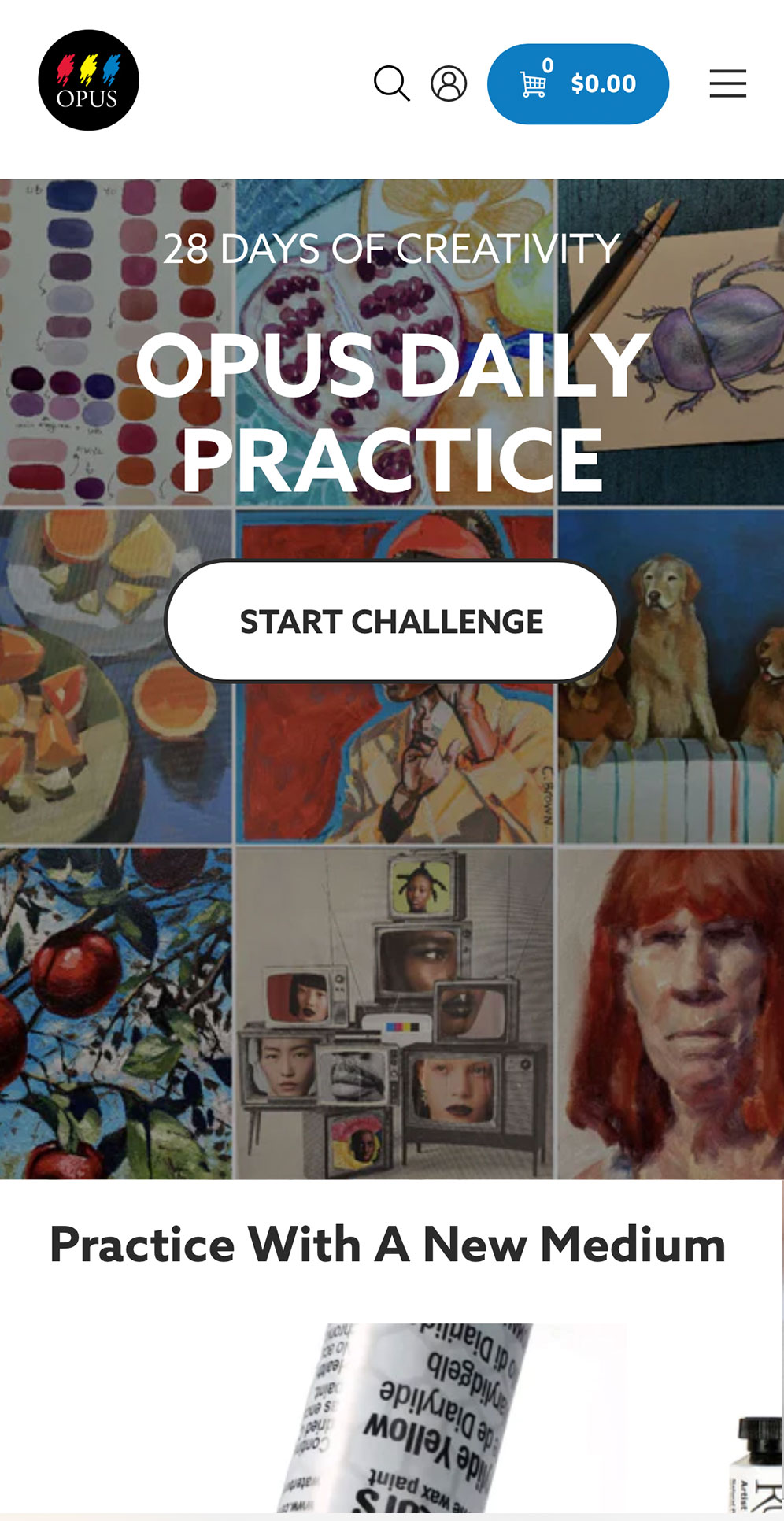The image size is (784, 1521).
Task: Select the purple beetle drawing
Action: 671,342
